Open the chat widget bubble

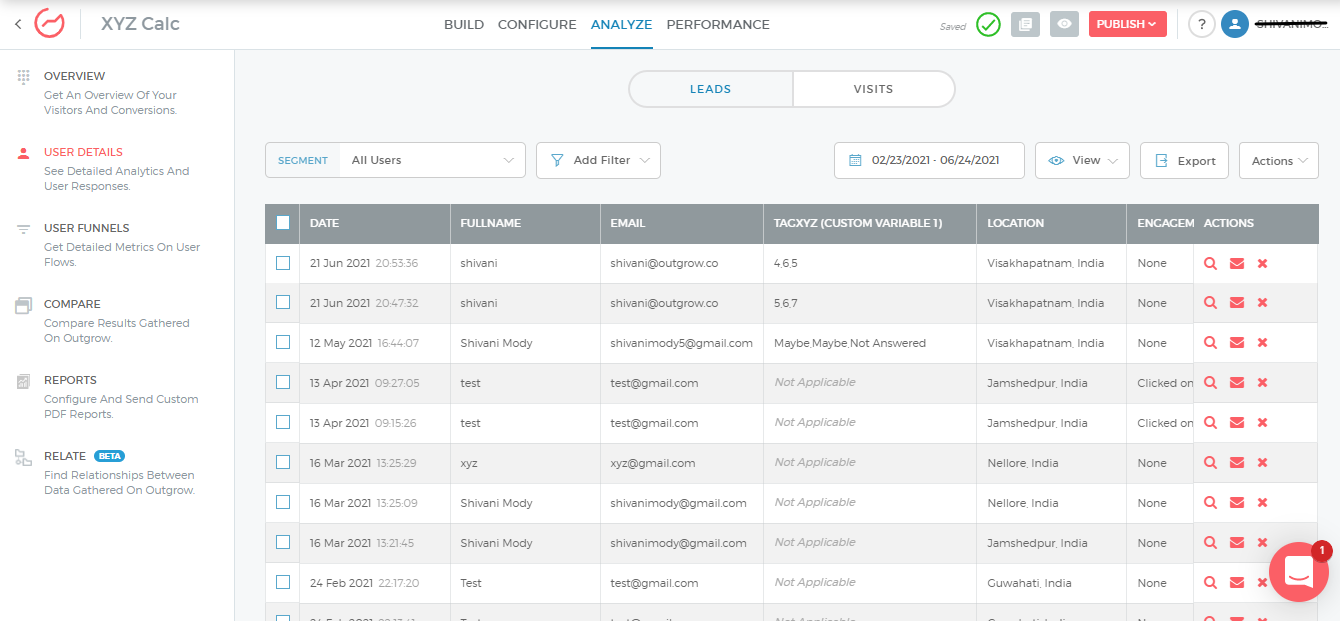1298,572
